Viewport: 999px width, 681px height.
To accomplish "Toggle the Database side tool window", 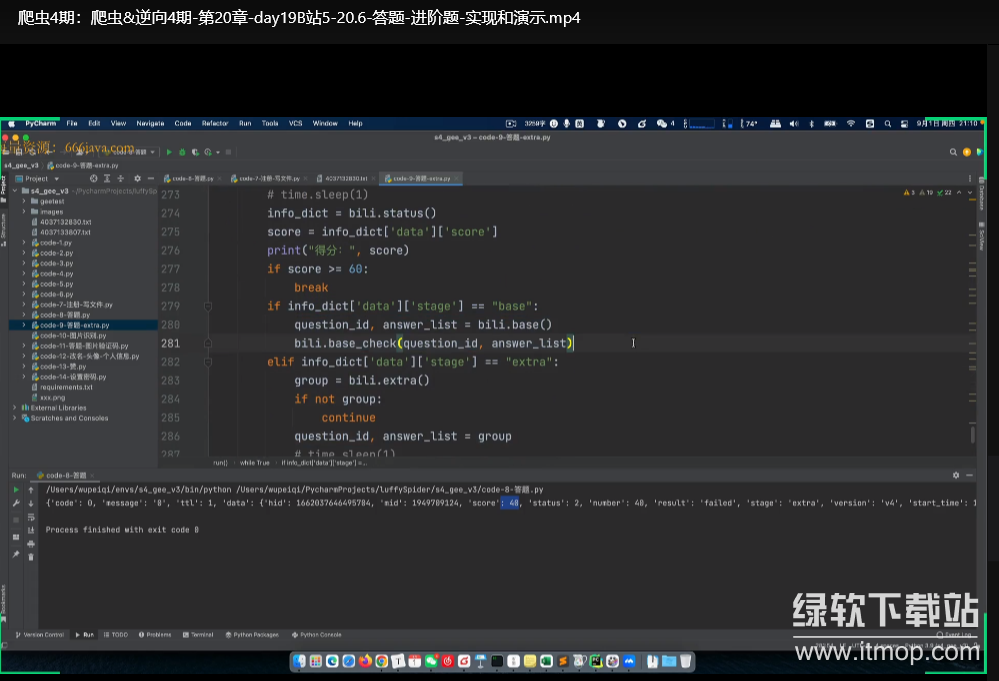I will click(x=981, y=196).
